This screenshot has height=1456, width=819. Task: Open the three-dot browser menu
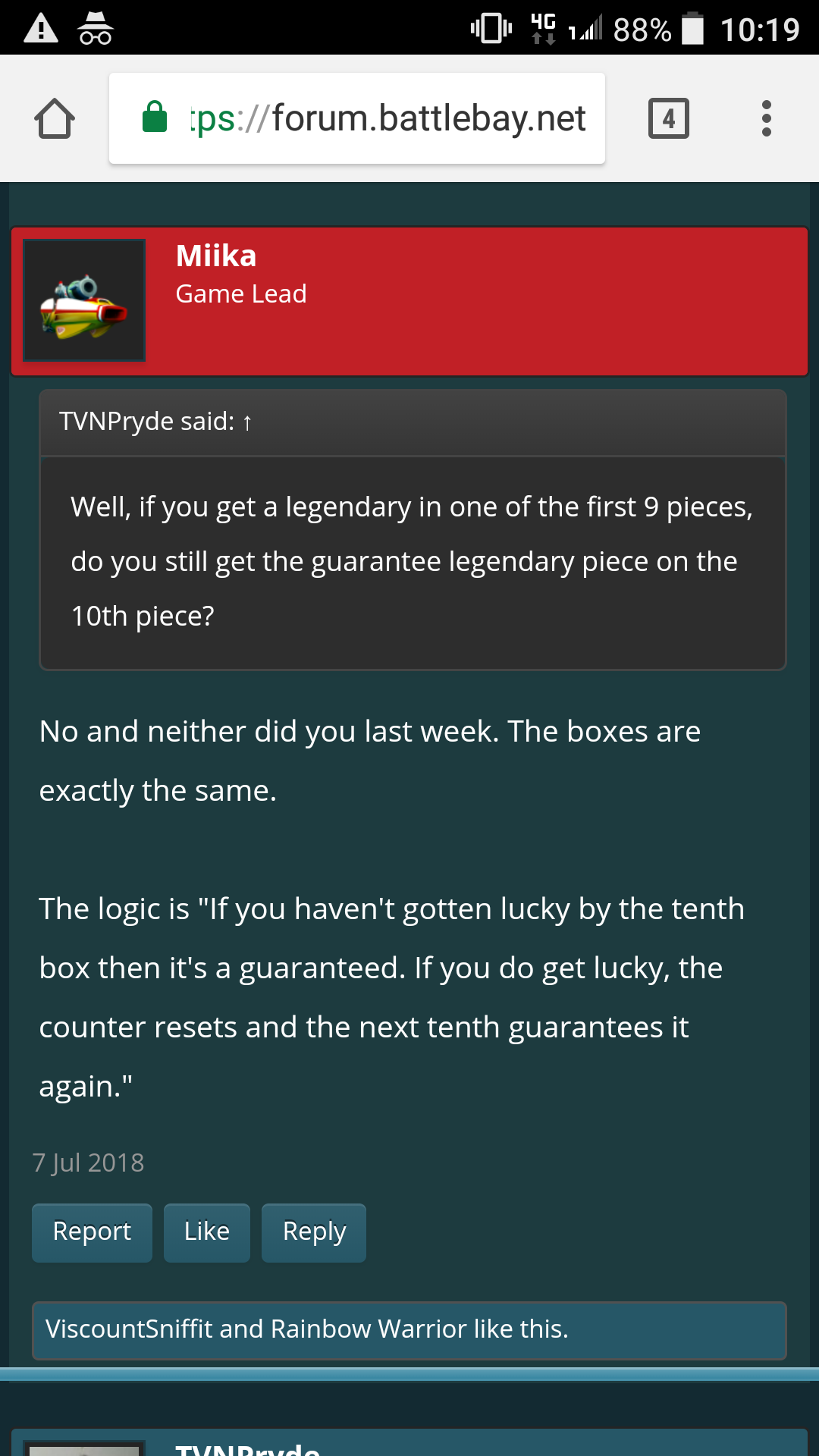[x=767, y=118]
